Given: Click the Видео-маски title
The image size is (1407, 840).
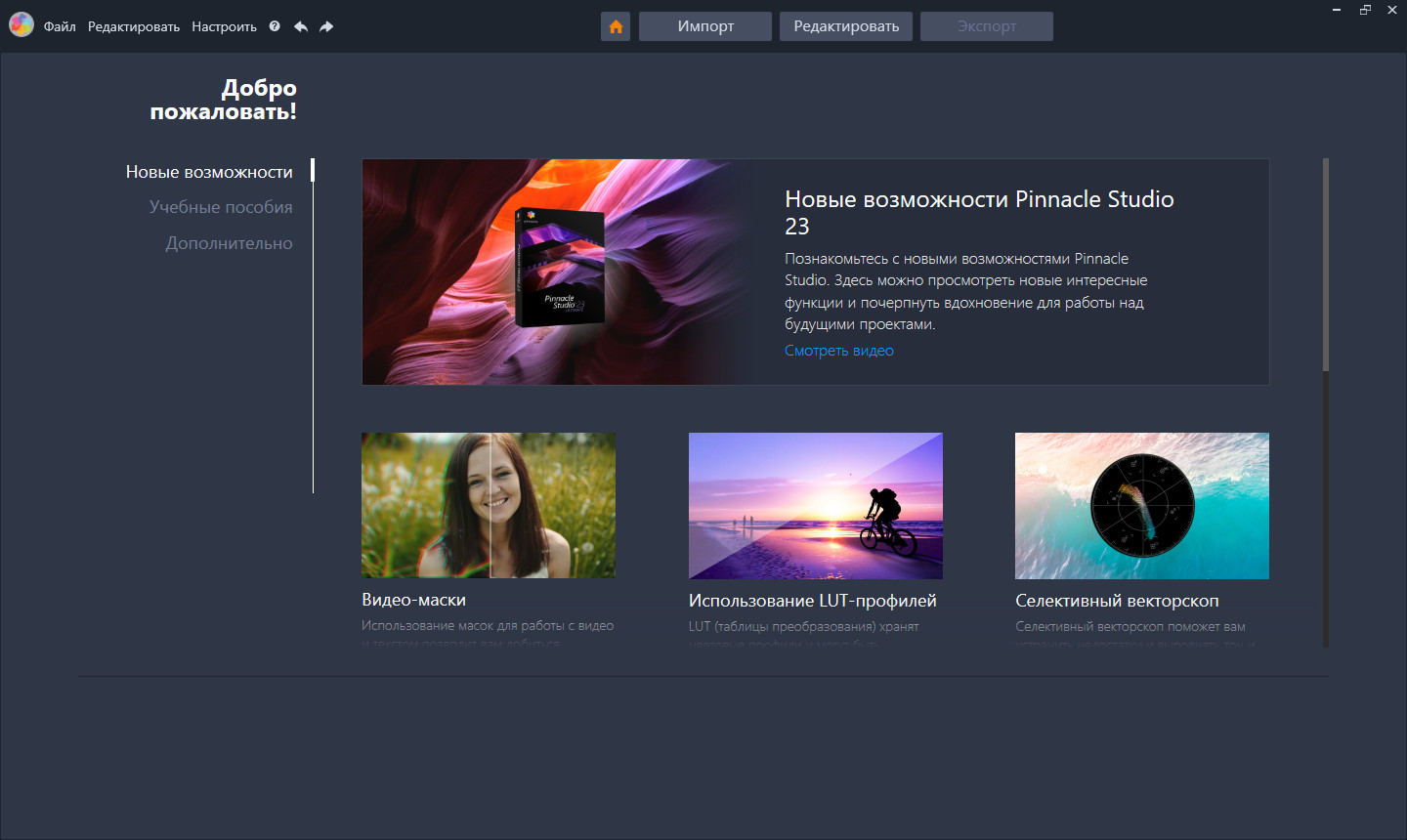Looking at the screenshot, I should (x=413, y=600).
